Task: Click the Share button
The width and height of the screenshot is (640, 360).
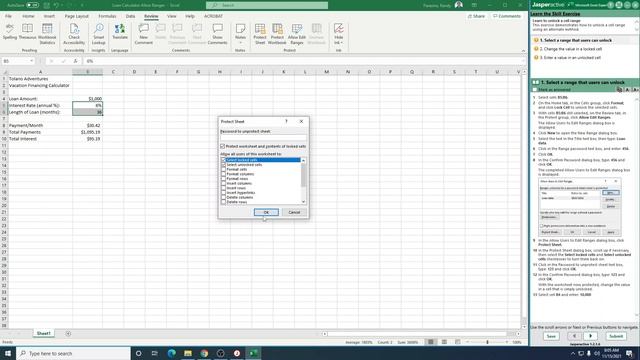Action: coord(476,16)
